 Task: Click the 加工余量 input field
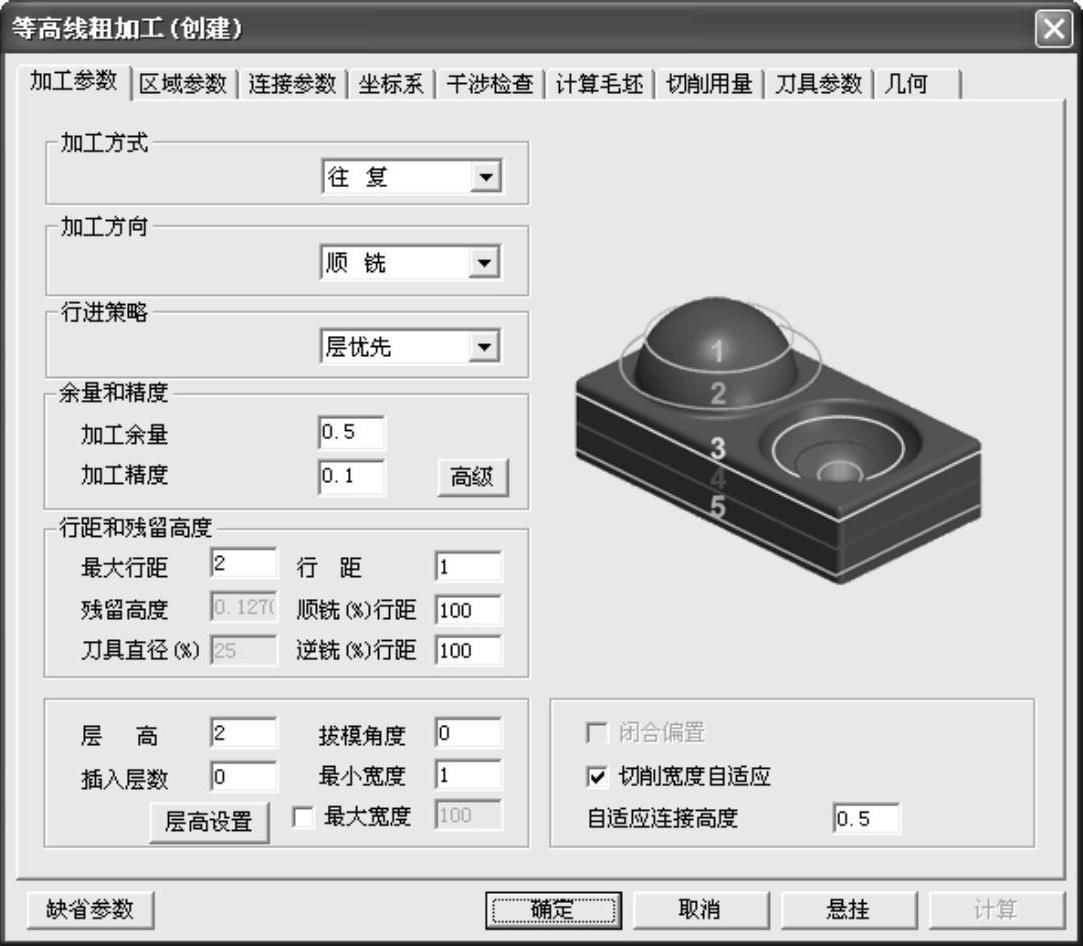[x=351, y=433]
